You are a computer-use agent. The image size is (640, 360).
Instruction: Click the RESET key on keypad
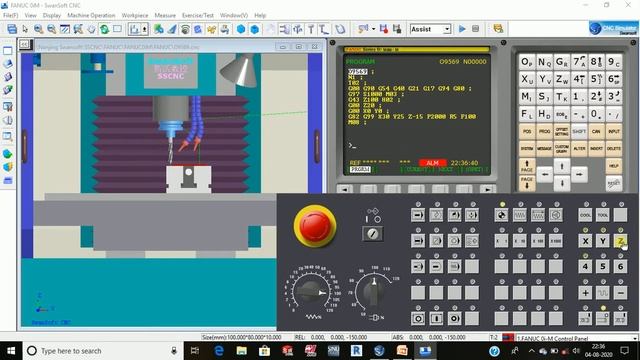[x=614, y=183]
